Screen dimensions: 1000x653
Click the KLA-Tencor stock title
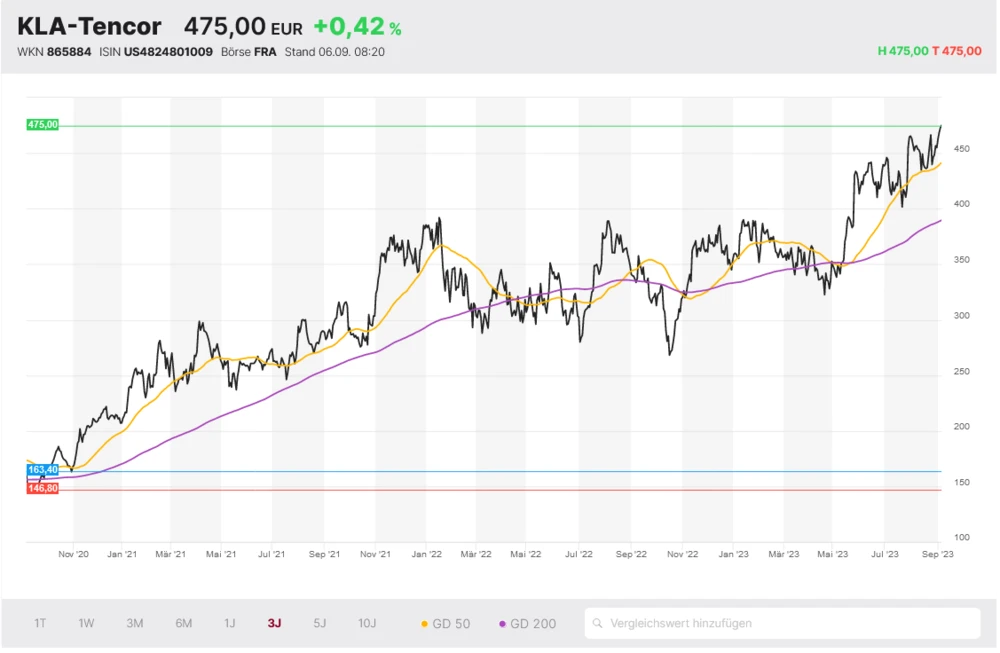[x=90, y=27]
